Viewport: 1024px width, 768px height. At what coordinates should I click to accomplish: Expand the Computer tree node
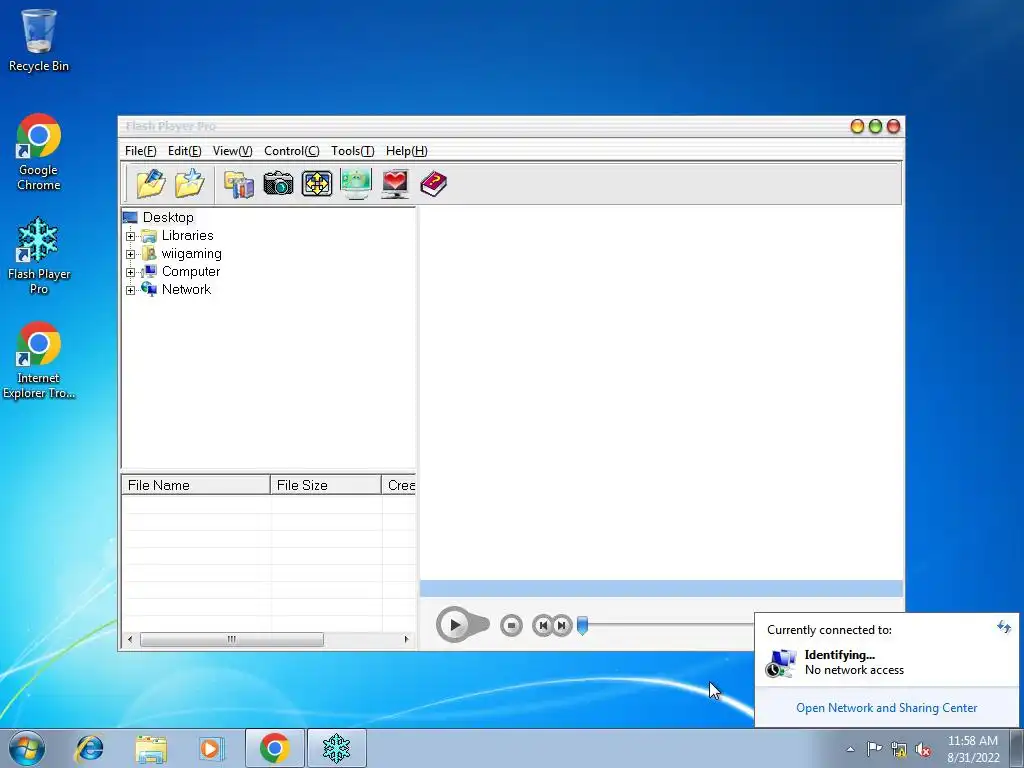[131, 272]
